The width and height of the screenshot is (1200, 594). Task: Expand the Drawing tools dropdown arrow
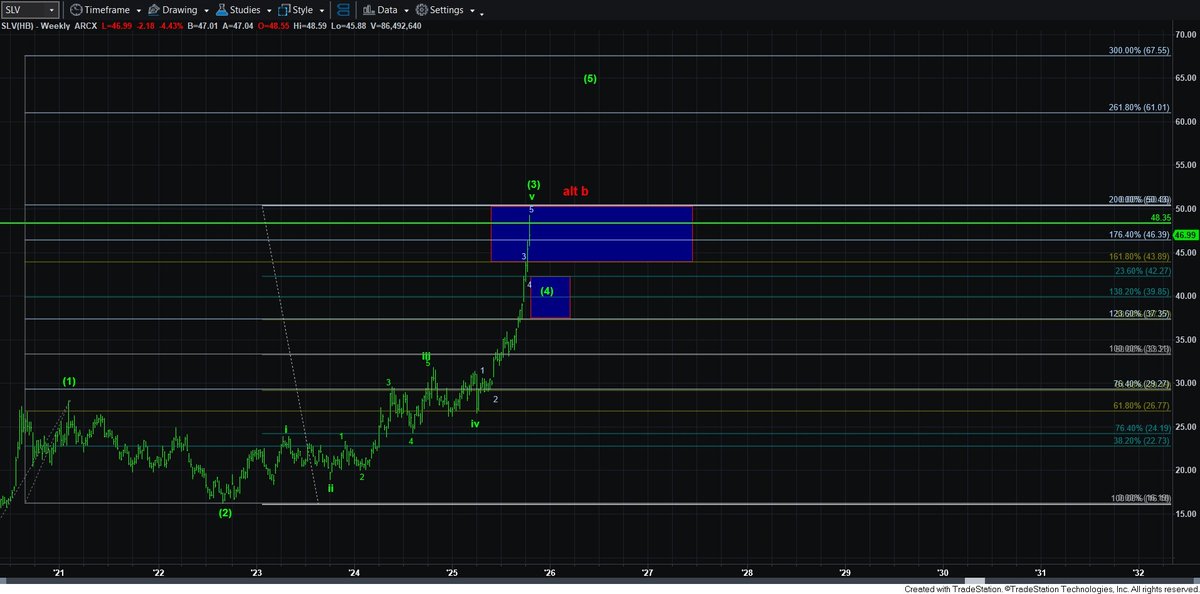point(206,10)
